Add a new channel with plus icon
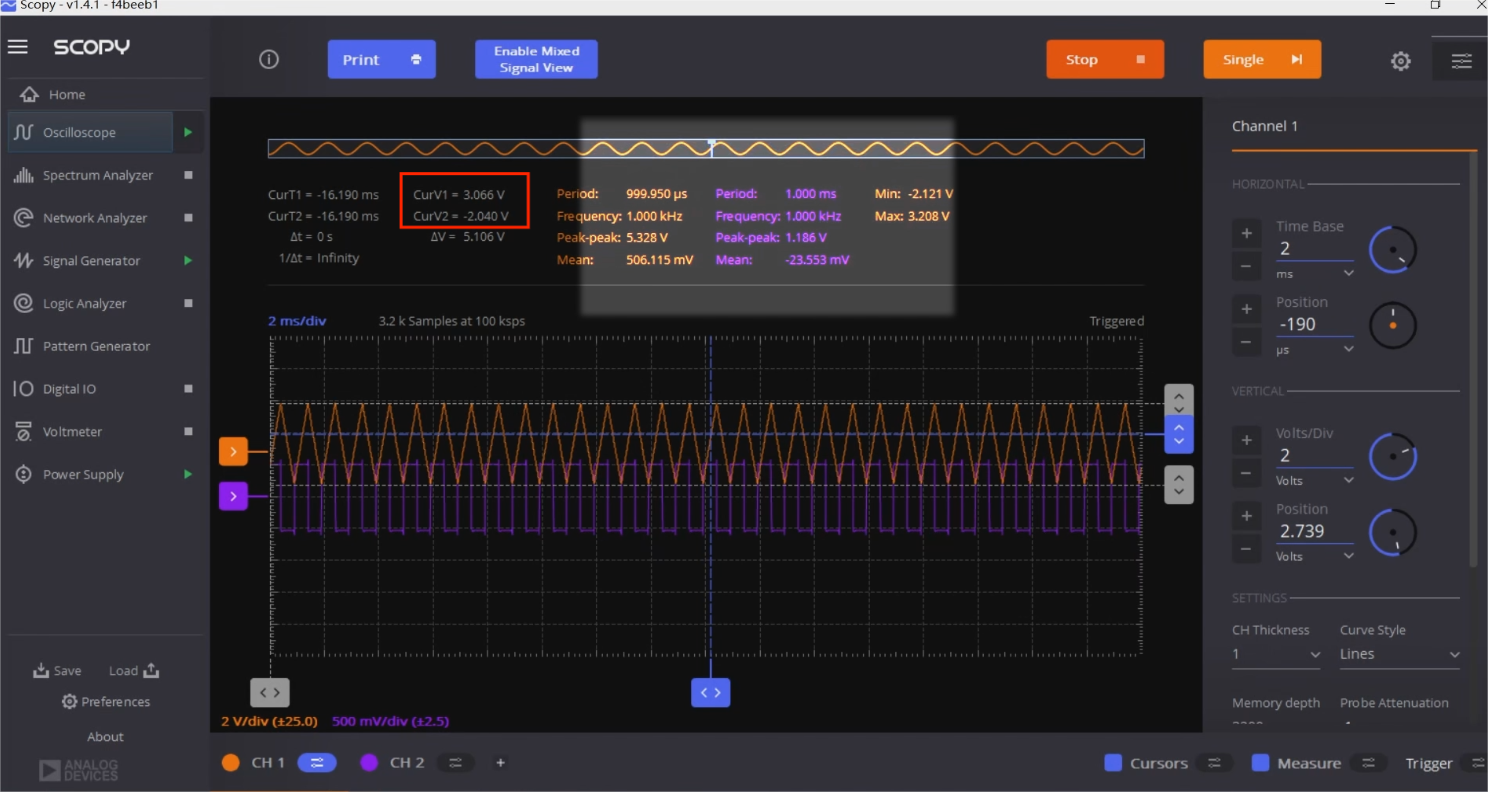This screenshot has height=792, width=1488. [x=500, y=762]
